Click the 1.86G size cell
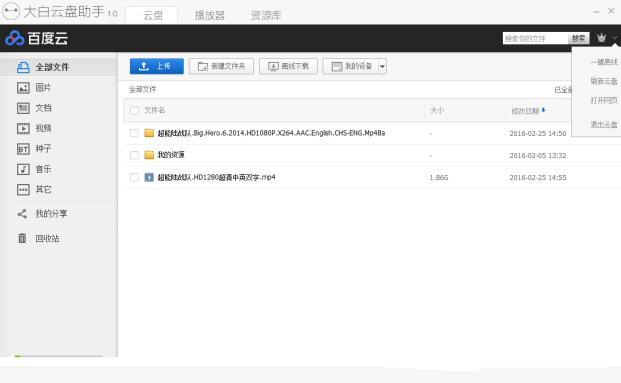 (439, 177)
